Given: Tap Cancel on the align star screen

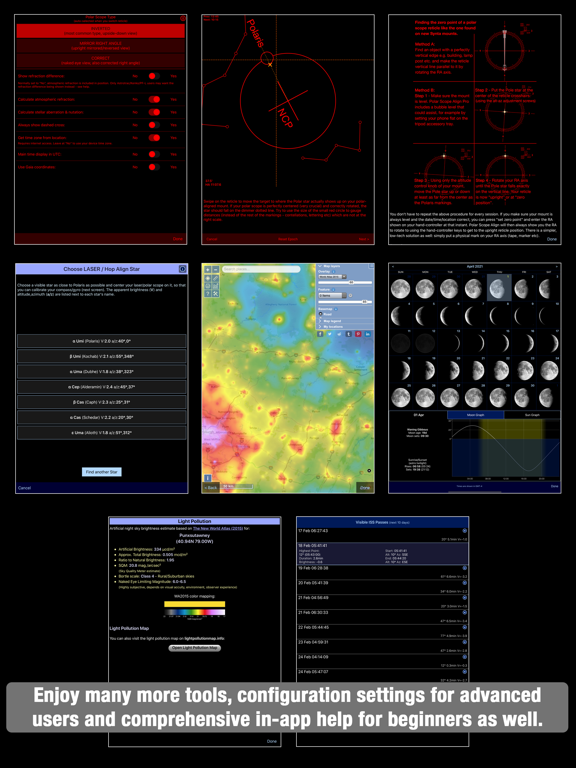Looking at the screenshot, I should pyautogui.click(x=24, y=488).
